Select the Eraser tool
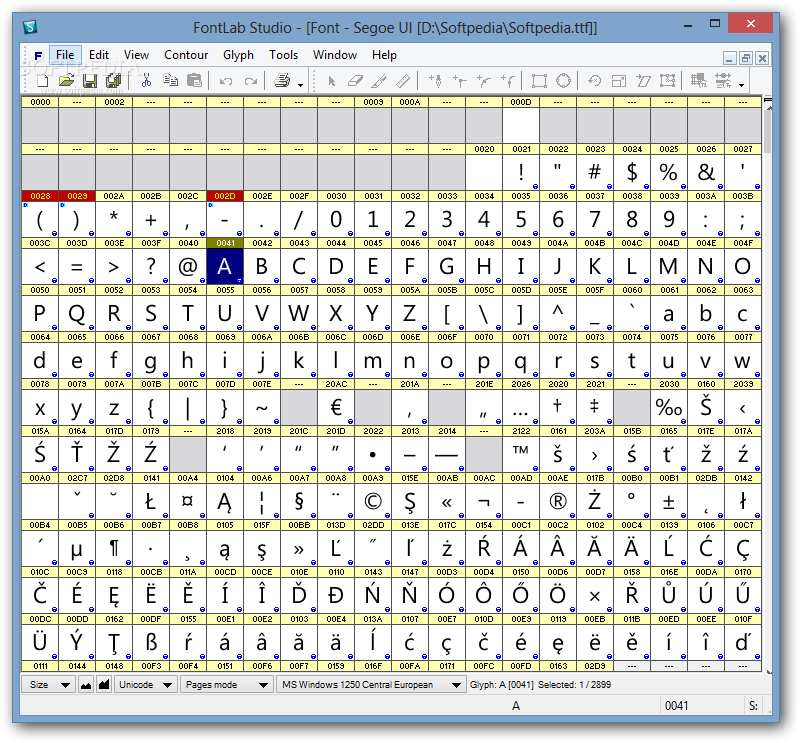Screen dimensions: 800x743 pos(355,81)
